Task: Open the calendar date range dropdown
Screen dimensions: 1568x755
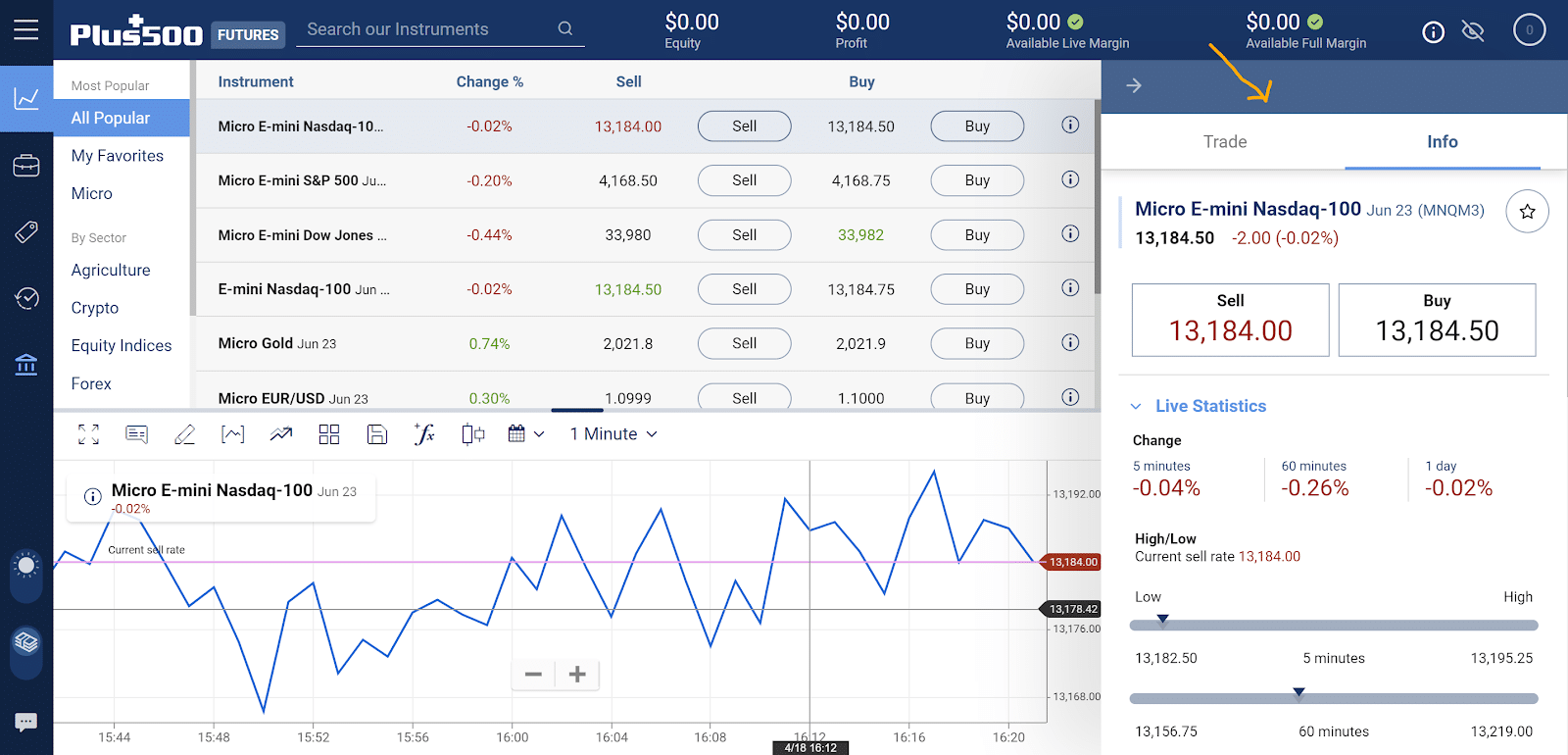Action: (x=526, y=434)
